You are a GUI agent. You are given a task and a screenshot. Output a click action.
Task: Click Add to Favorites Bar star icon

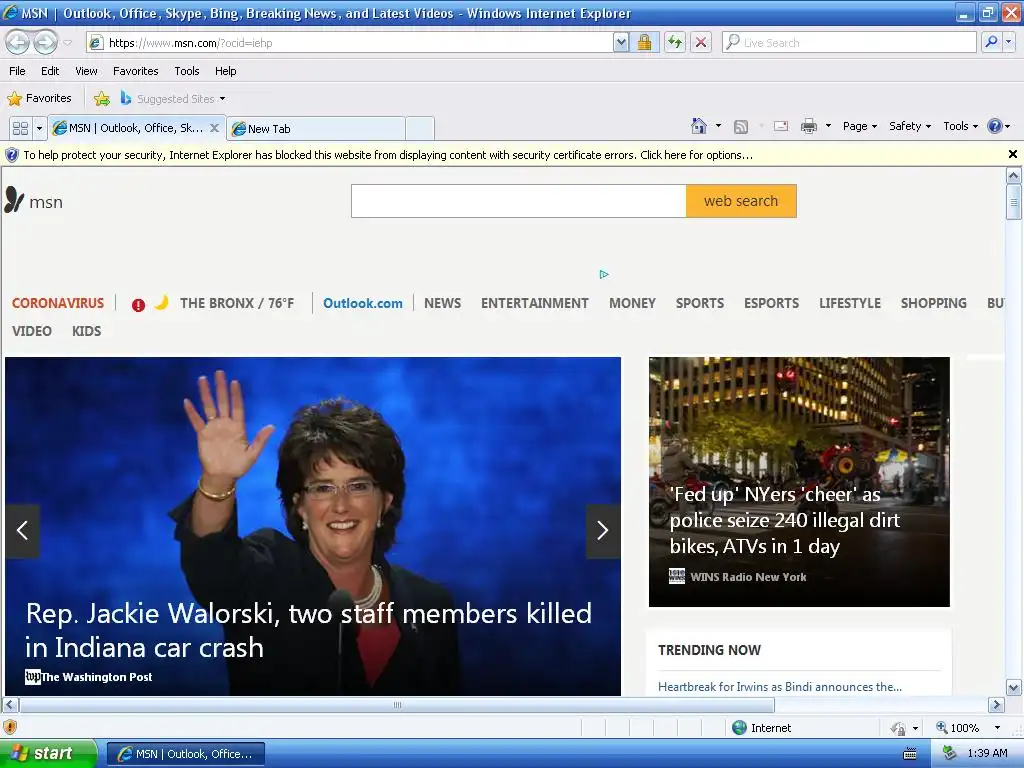click(x=101, y=99)
